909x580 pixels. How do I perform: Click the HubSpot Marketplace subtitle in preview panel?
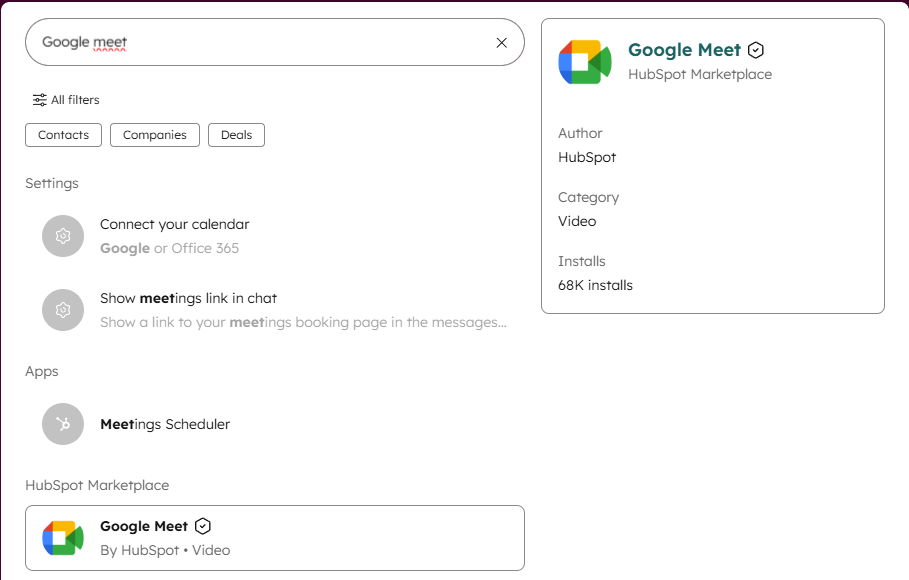700,74
